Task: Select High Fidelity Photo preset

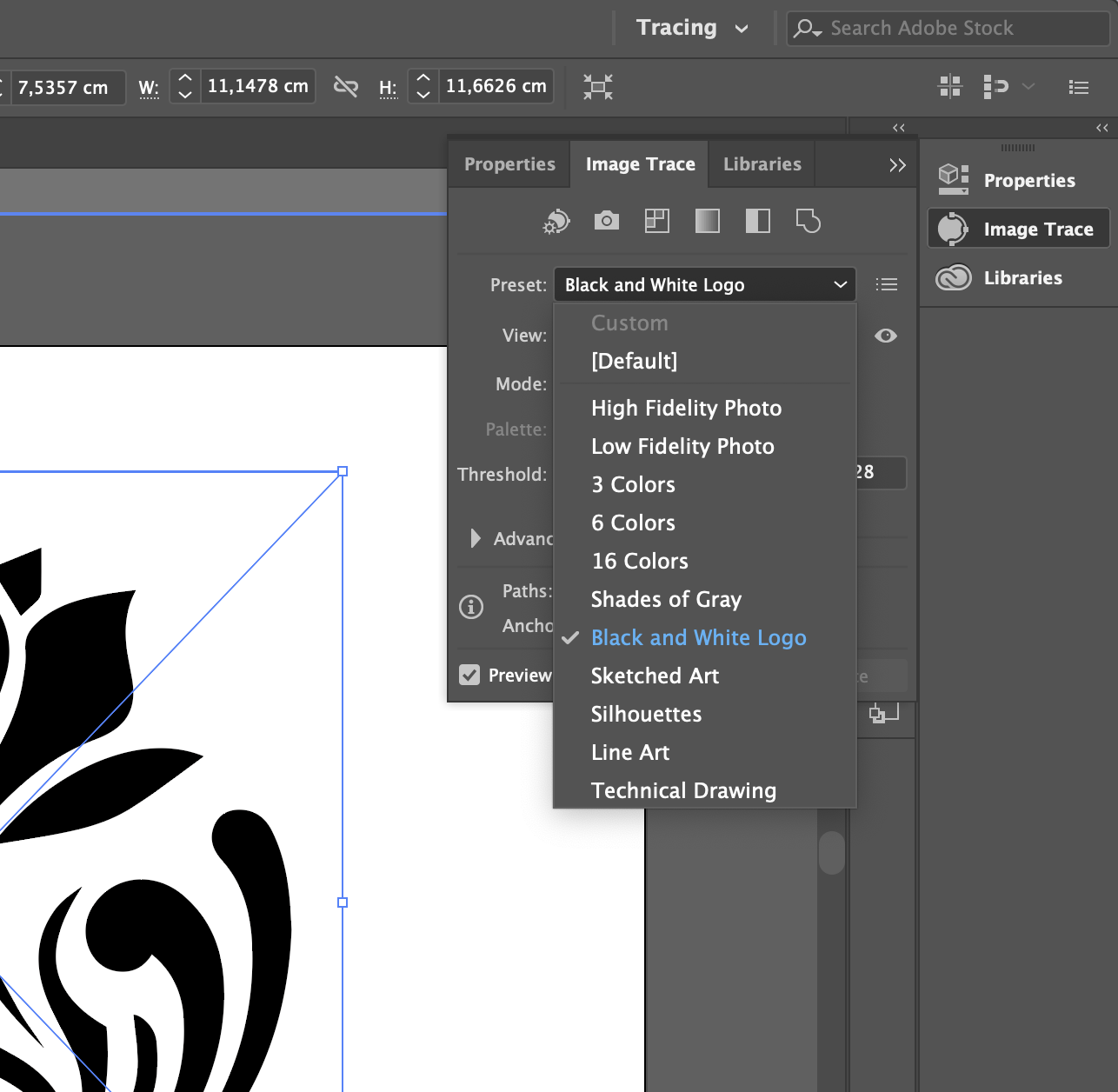Action: pos(686,408)
